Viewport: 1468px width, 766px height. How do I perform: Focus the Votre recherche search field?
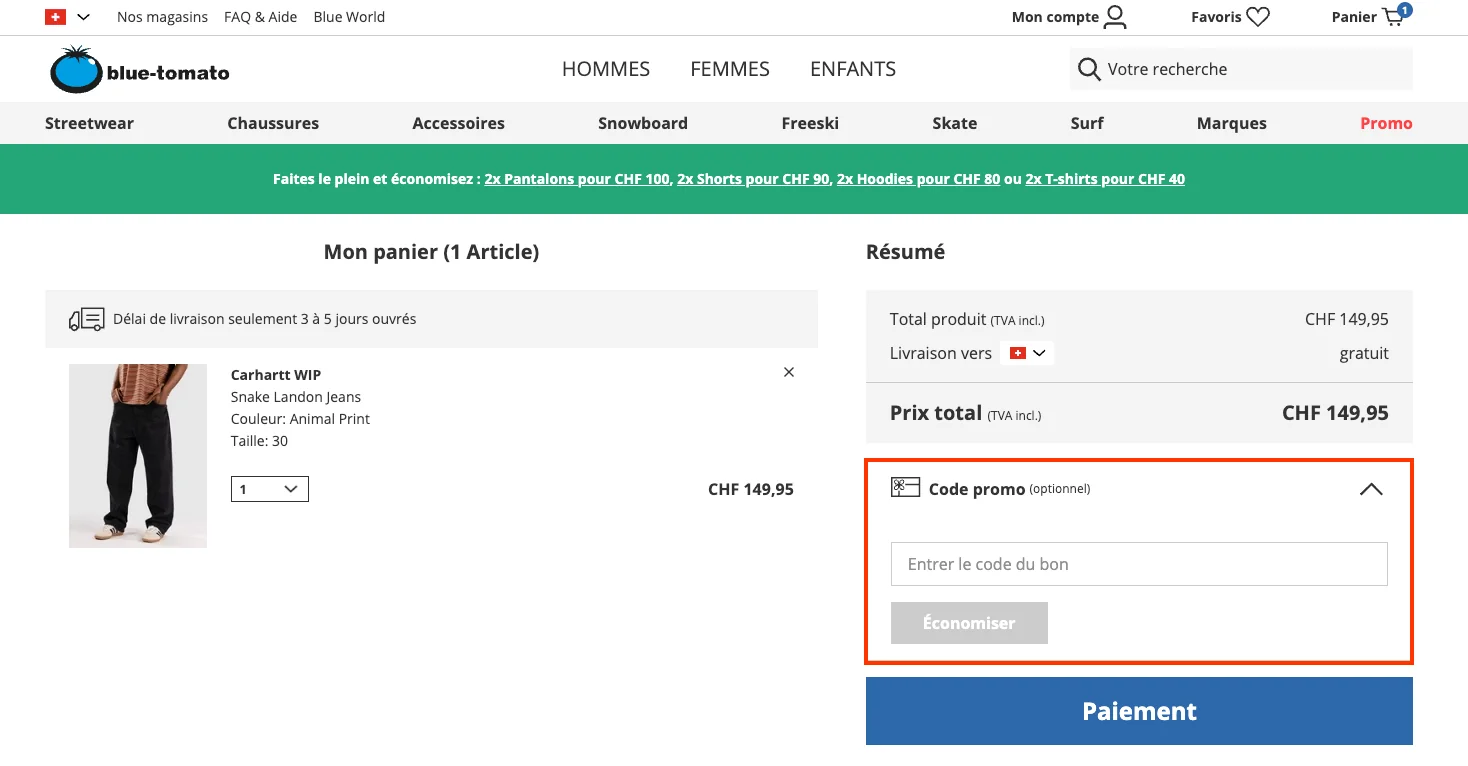pos(1241,69)
